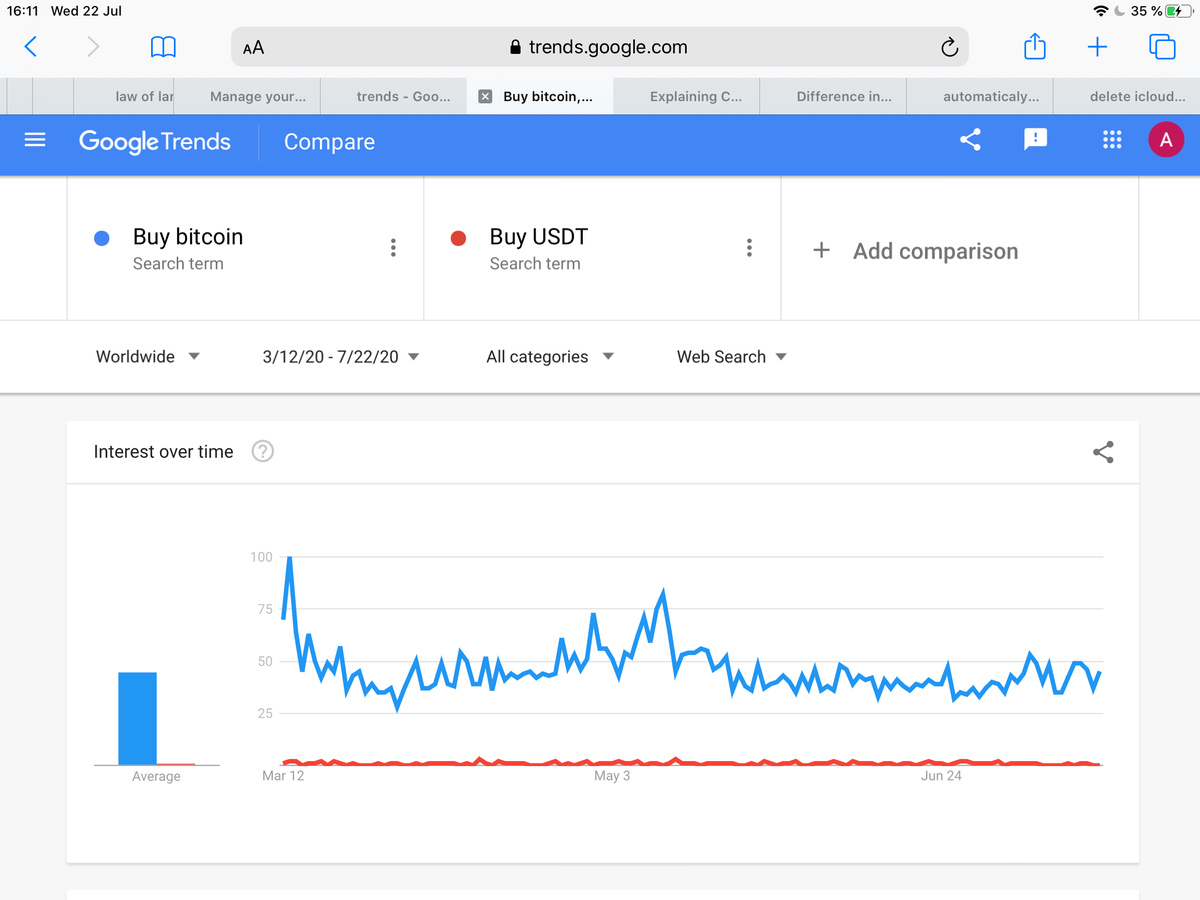This screenshot has width=1200, height=900.
Task: Open the send feedback icon
Action: click(1035, 140)
